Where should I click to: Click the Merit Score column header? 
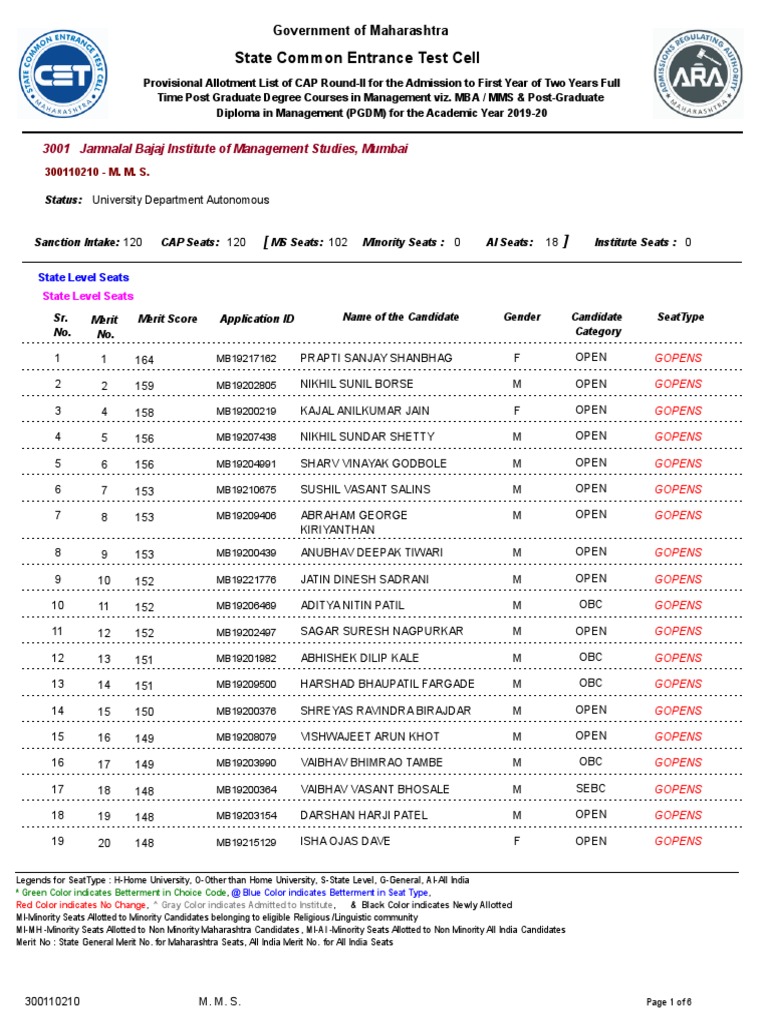(x=167, y=319)
